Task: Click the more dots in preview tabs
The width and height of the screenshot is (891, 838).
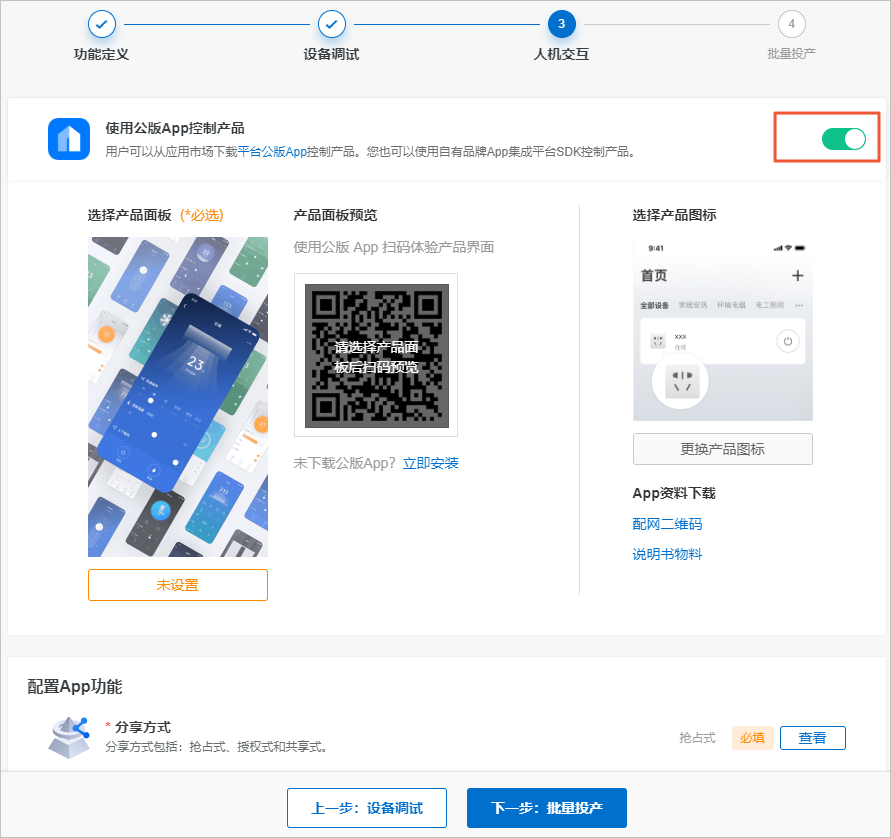Action: [x=799, y=306]
